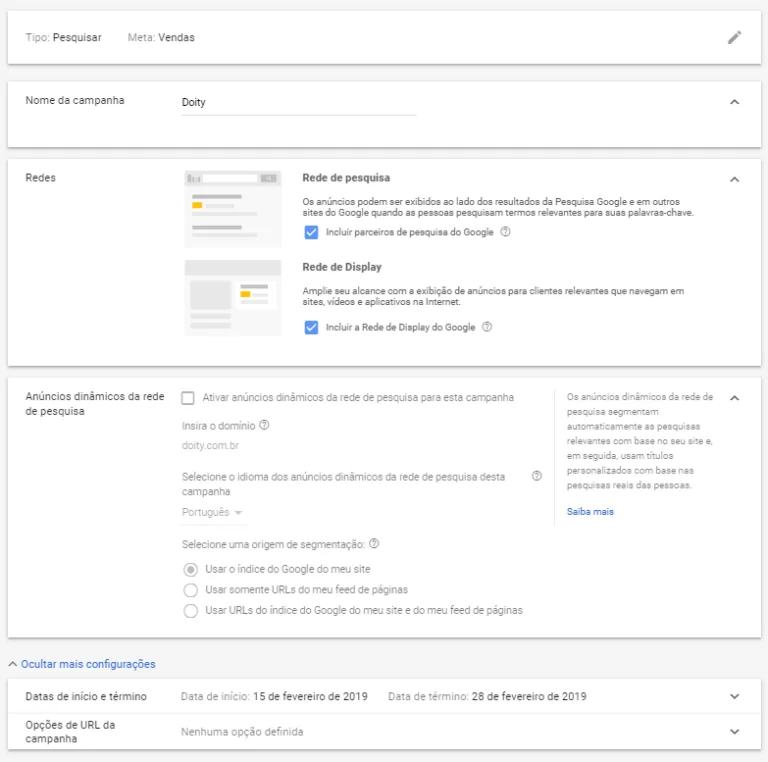Collapse the Redes section chevron
The image size is (768, 762).
coord(734,179)
